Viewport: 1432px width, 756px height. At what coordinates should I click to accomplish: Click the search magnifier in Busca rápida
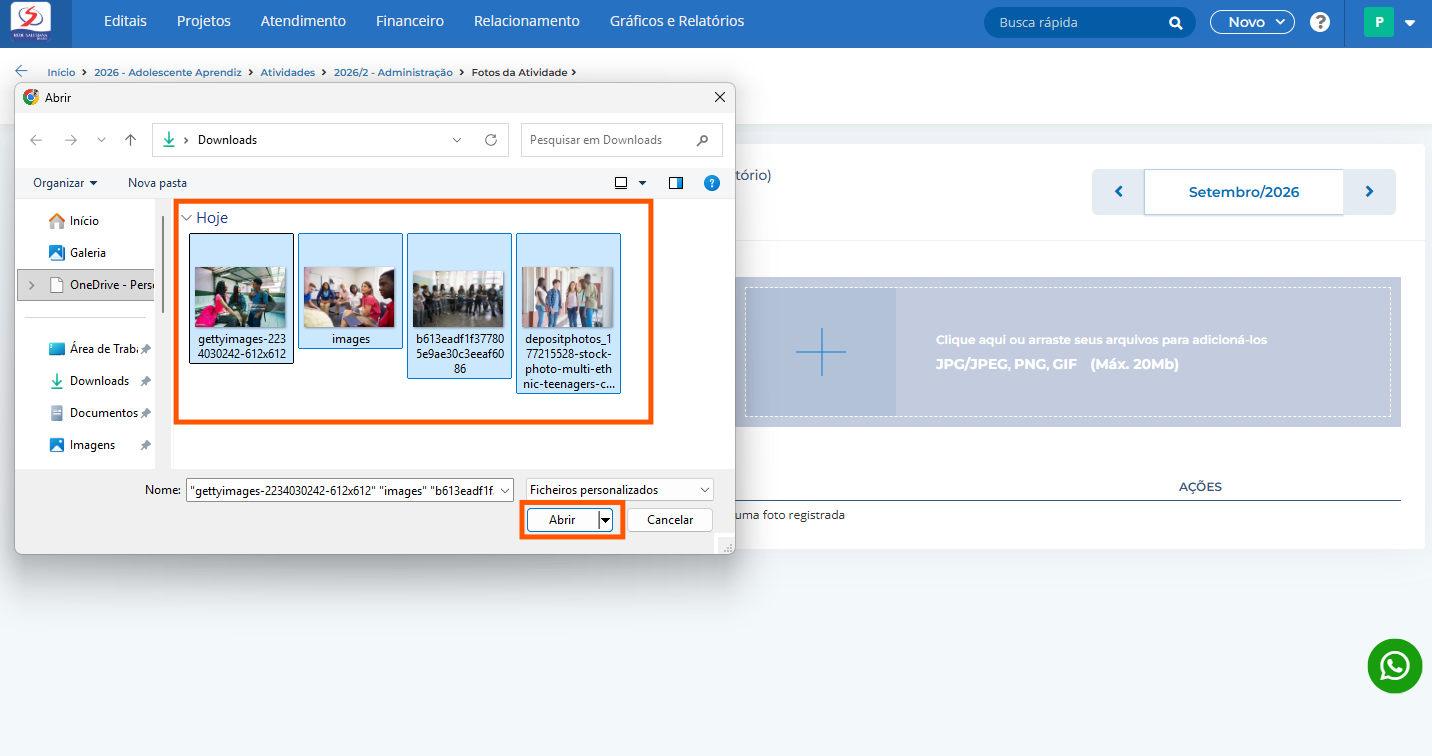pyautogui.click(x=1176, y=22)
